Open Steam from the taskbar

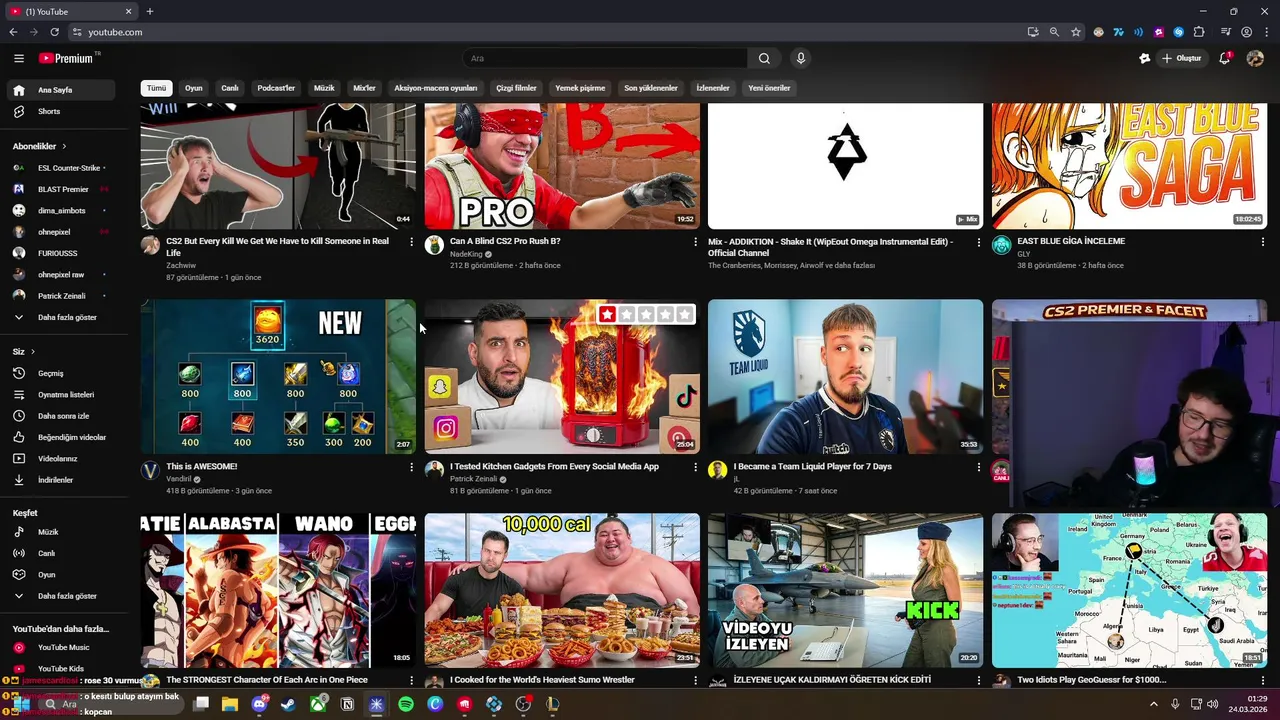click(288, 704)
